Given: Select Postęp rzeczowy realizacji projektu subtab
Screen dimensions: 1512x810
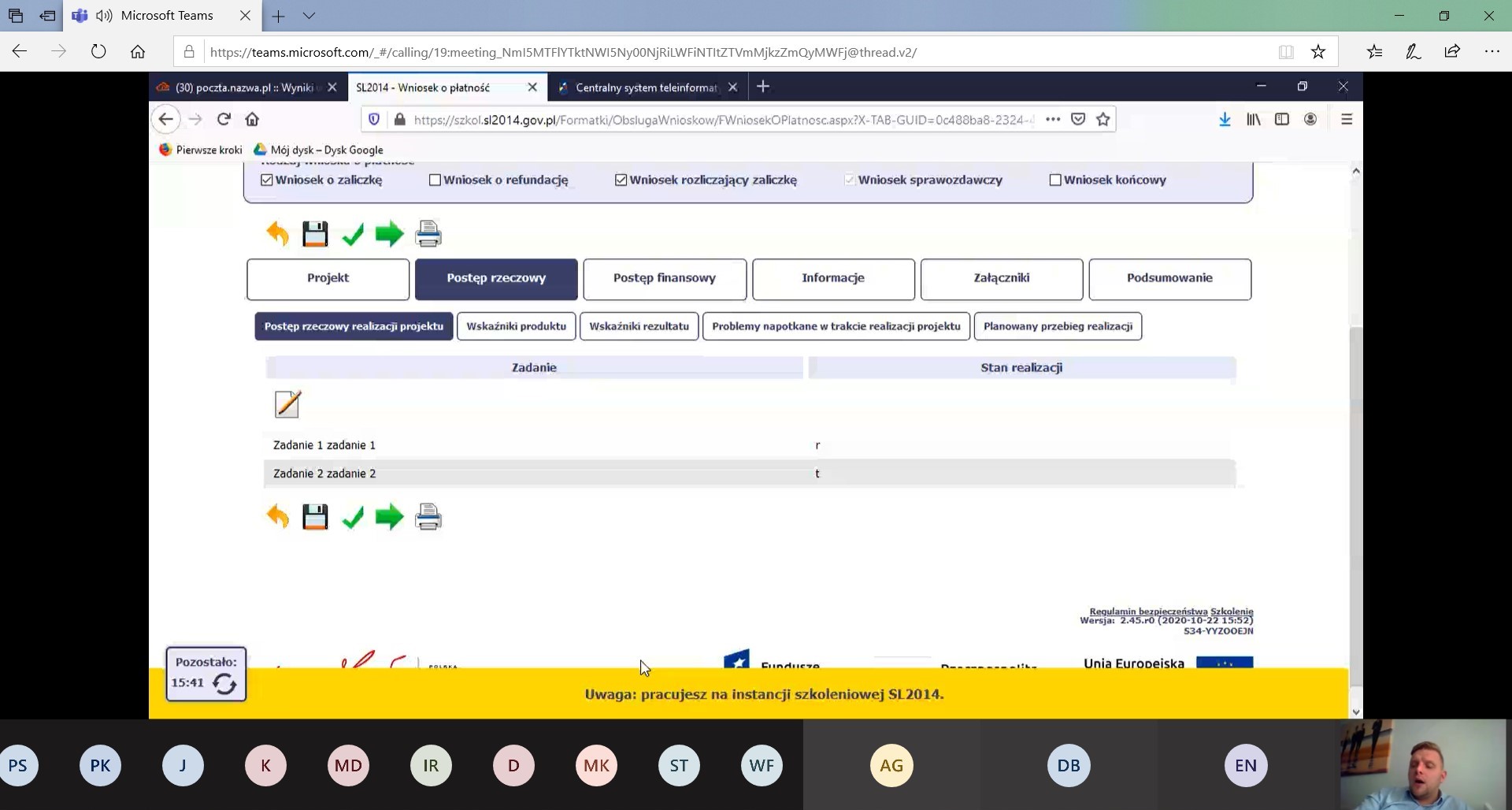Looking at the screenshot, I should click(354, 326).
